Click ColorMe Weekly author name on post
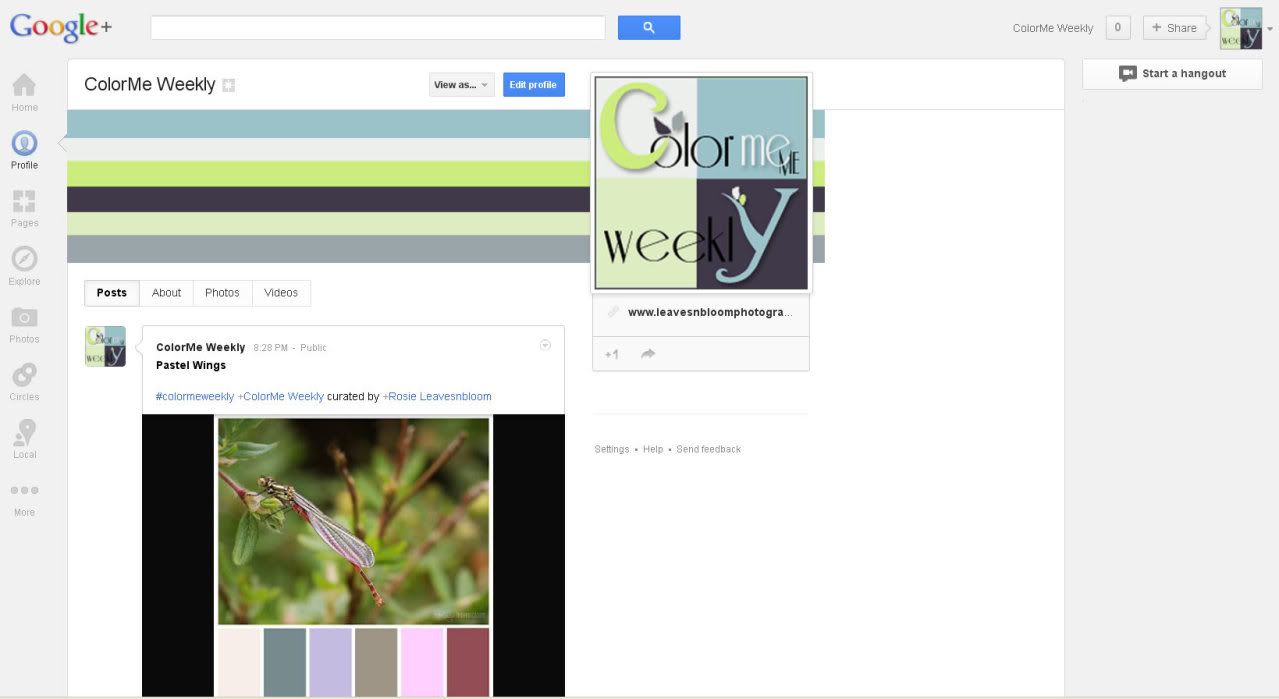This screenshot has height=699, width=1279. (x=200, y=347)
